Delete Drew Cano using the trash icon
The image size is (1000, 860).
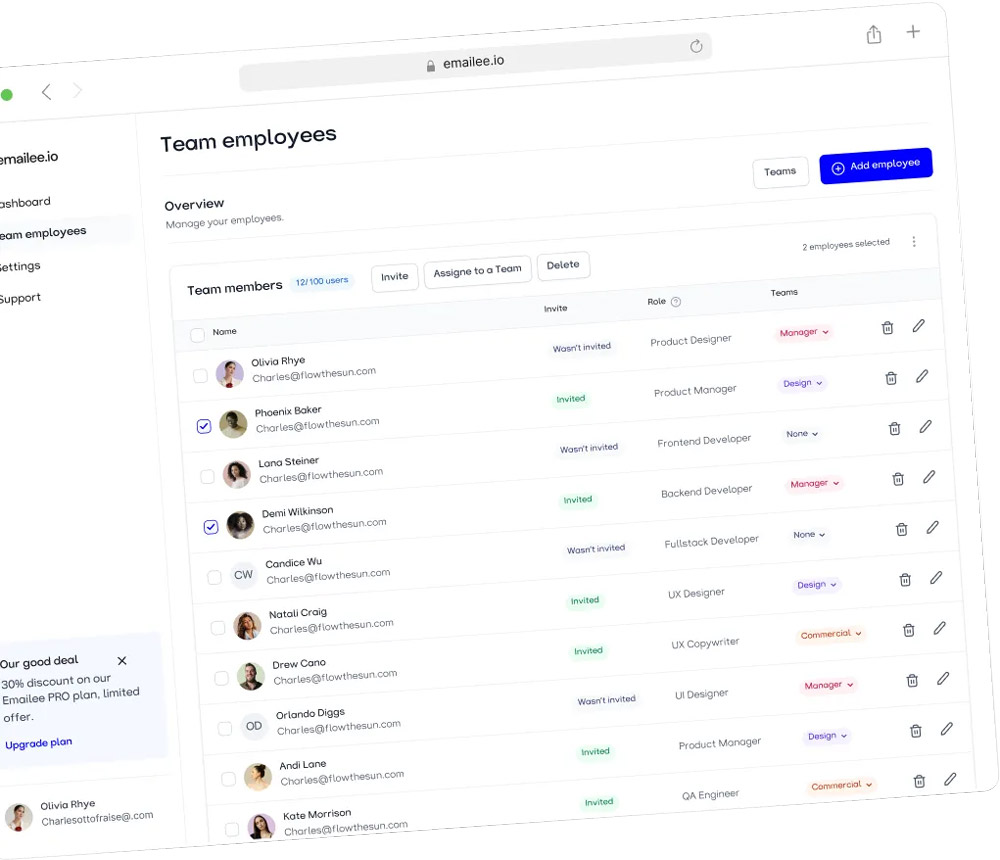[909, 630]
